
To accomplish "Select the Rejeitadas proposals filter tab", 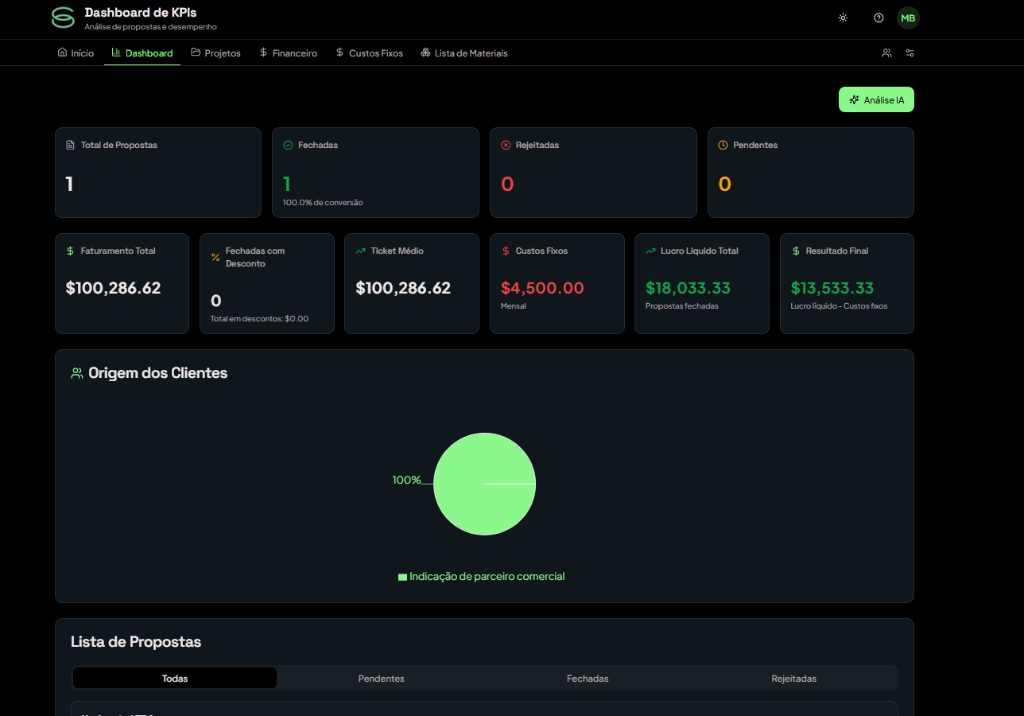I will (794, 679).
